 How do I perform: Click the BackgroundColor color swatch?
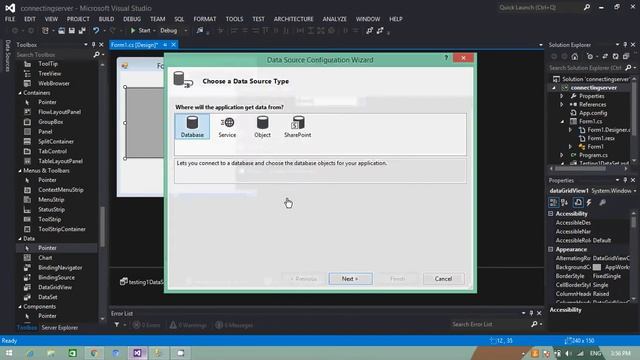pyautogui.click(x=597, y=267)
